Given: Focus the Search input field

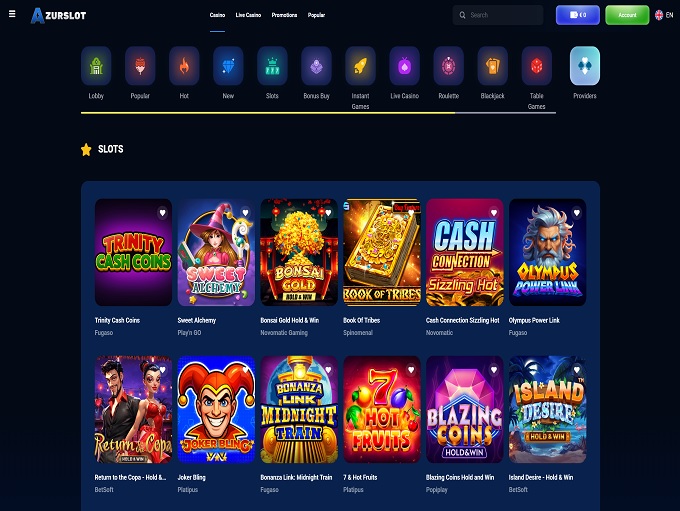Looking at the screenshot, I should pos(498,15).
